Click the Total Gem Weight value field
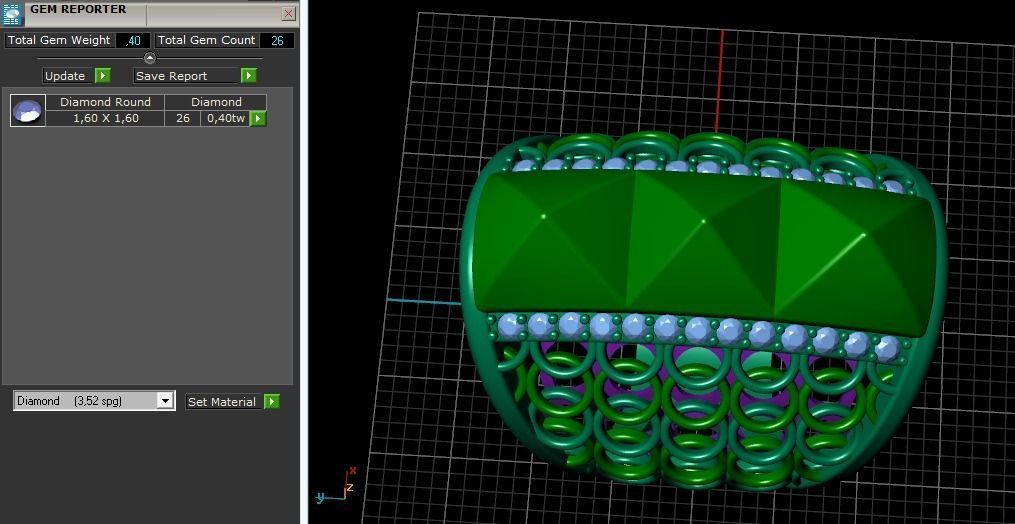Screen dimensions: 1015x524 pyautogui.click(x=133, y=40)
